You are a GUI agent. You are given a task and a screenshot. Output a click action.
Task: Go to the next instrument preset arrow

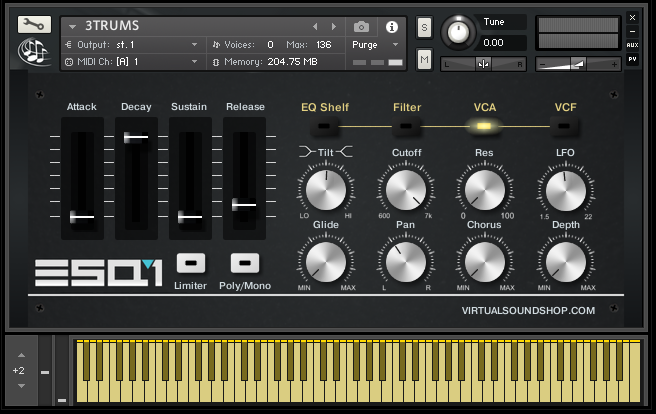pos(334,26)
